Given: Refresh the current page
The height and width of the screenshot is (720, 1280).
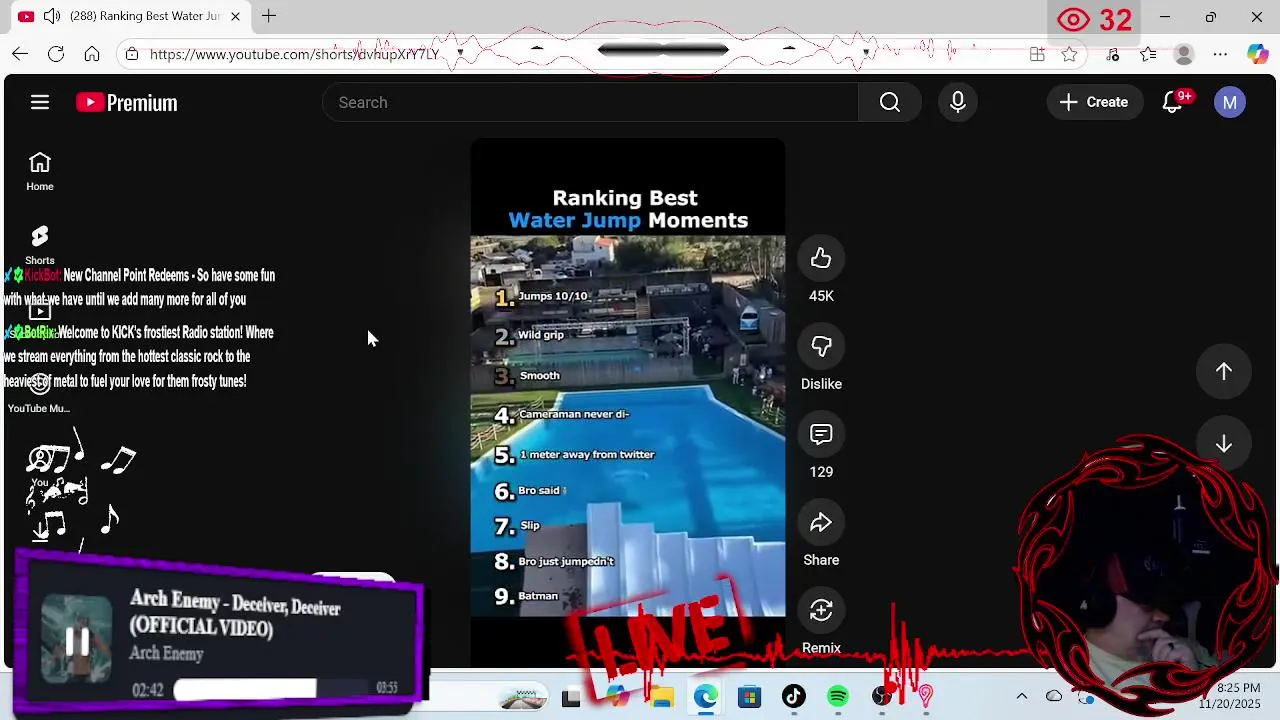Looking at the screenshot, I should point(56,54).
